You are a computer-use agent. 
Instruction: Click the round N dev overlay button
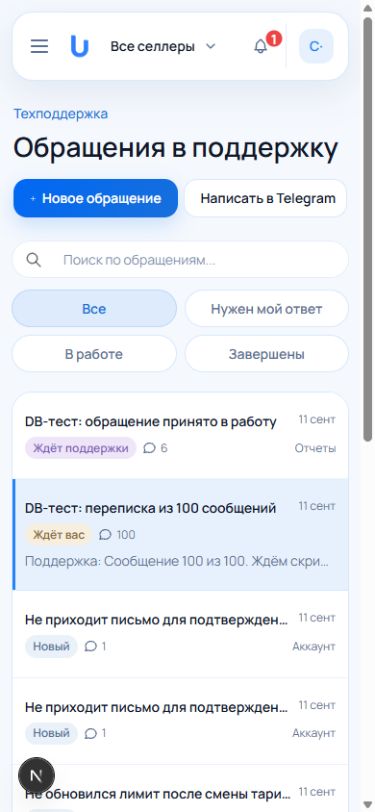click(x=36, y=775)
